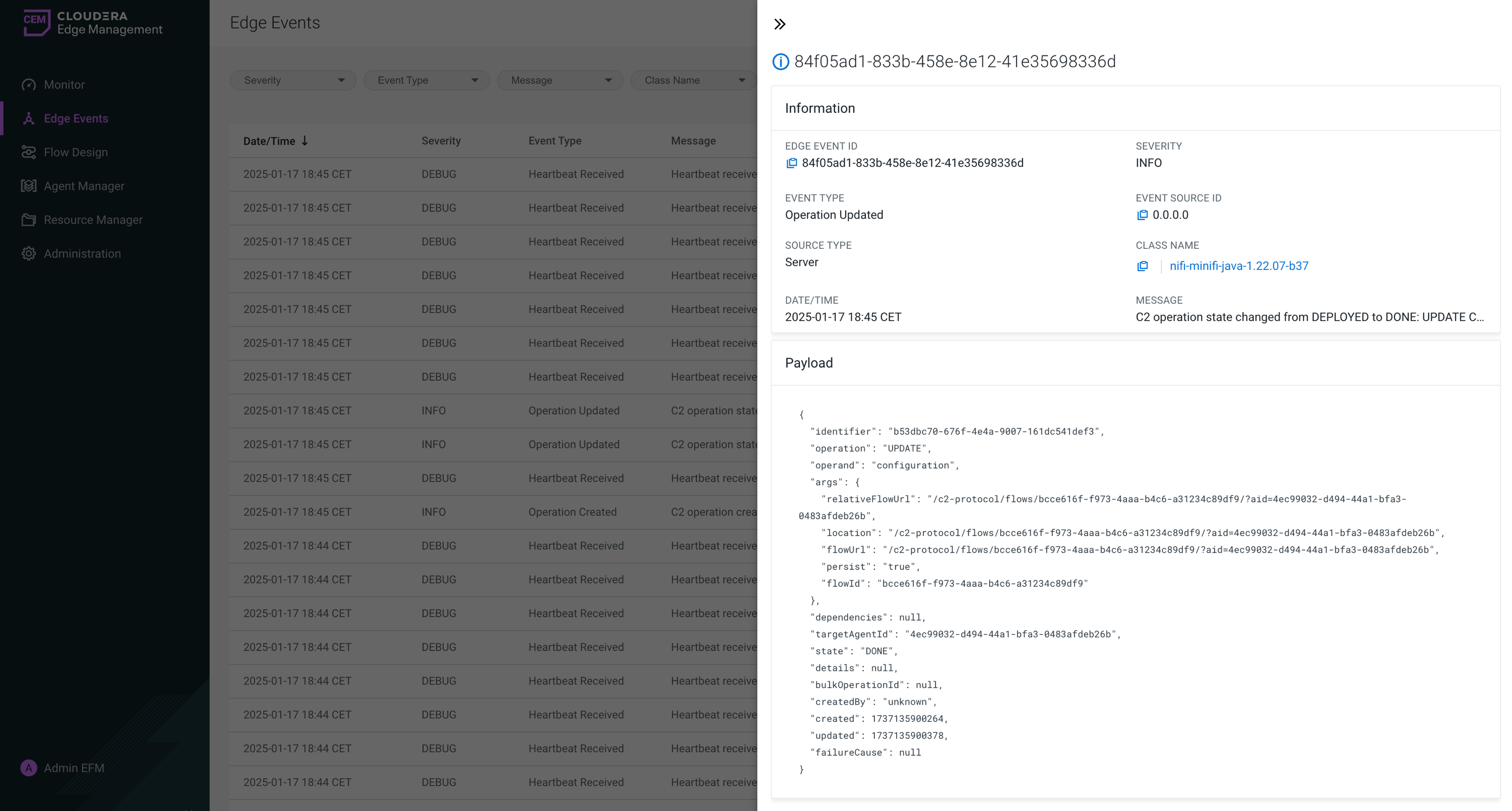This screenshot has width=1512, height=811.
Task: Click the Severity column header
Action: point(441,141)
